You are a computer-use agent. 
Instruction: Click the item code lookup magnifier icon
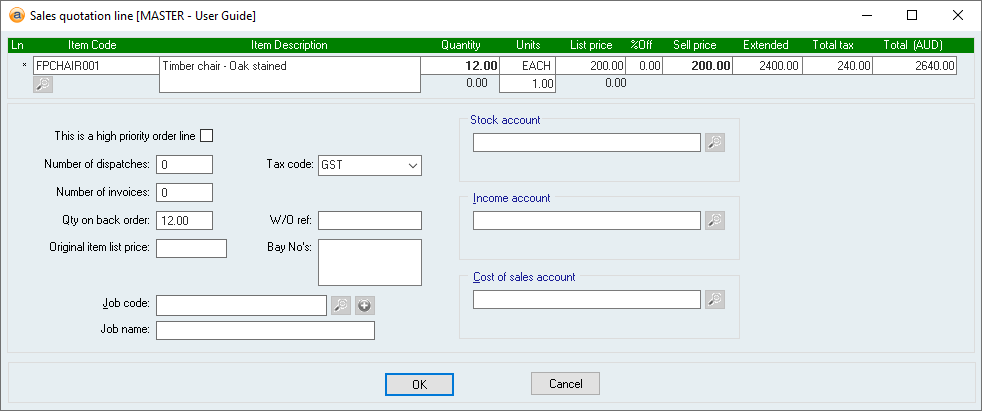pyautogui.click(x=43, y=84)
